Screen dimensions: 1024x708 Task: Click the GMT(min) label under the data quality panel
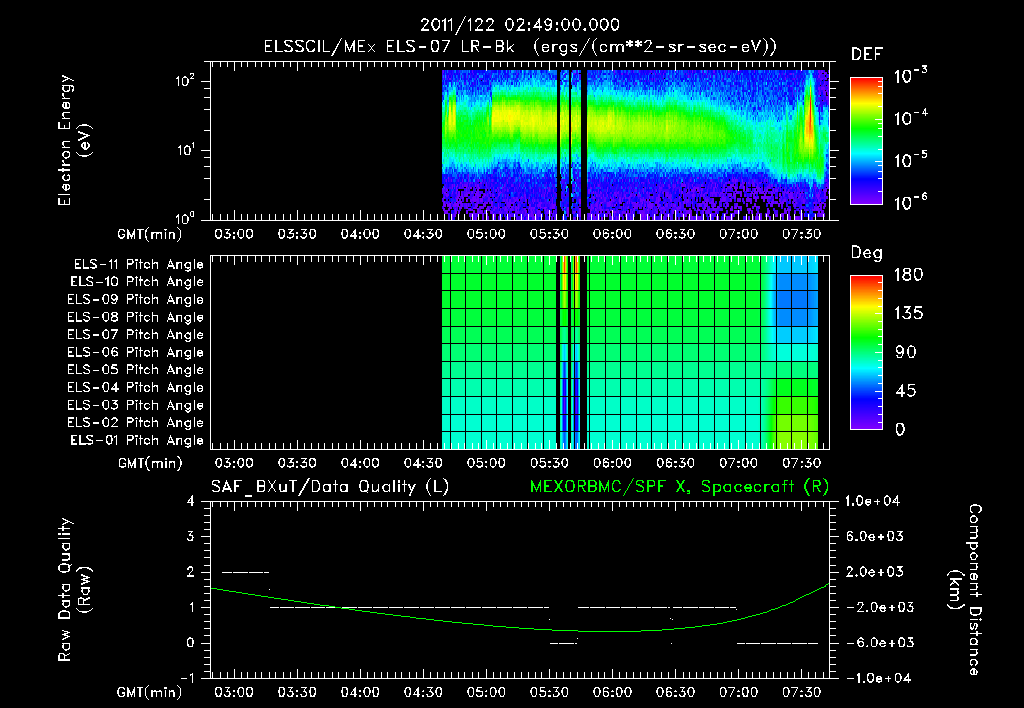pyautogui.click(x=150, y=693)
